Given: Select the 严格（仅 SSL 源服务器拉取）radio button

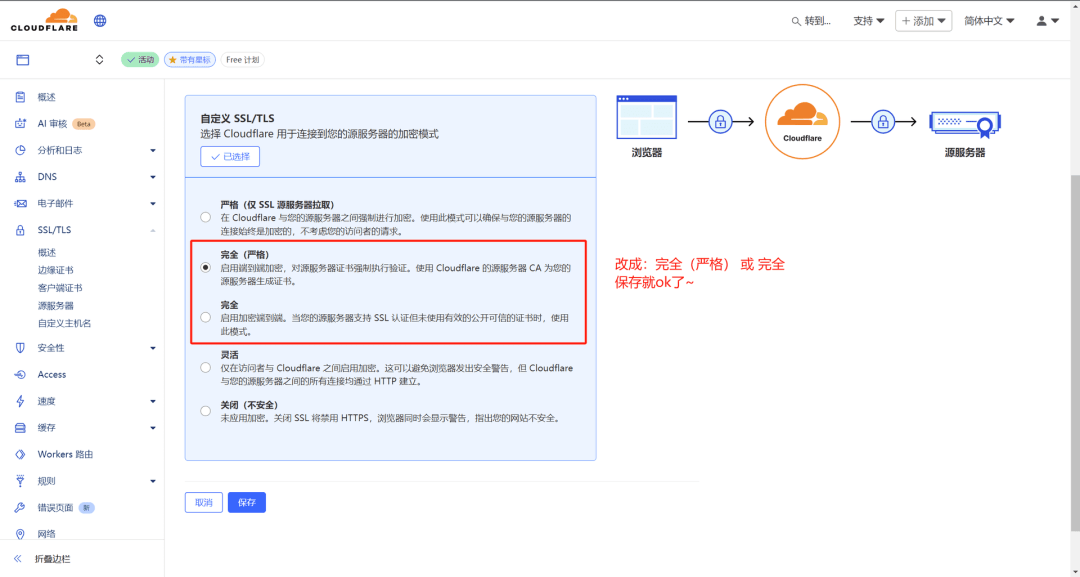Looking at the screenshot, I should point(205,218).
